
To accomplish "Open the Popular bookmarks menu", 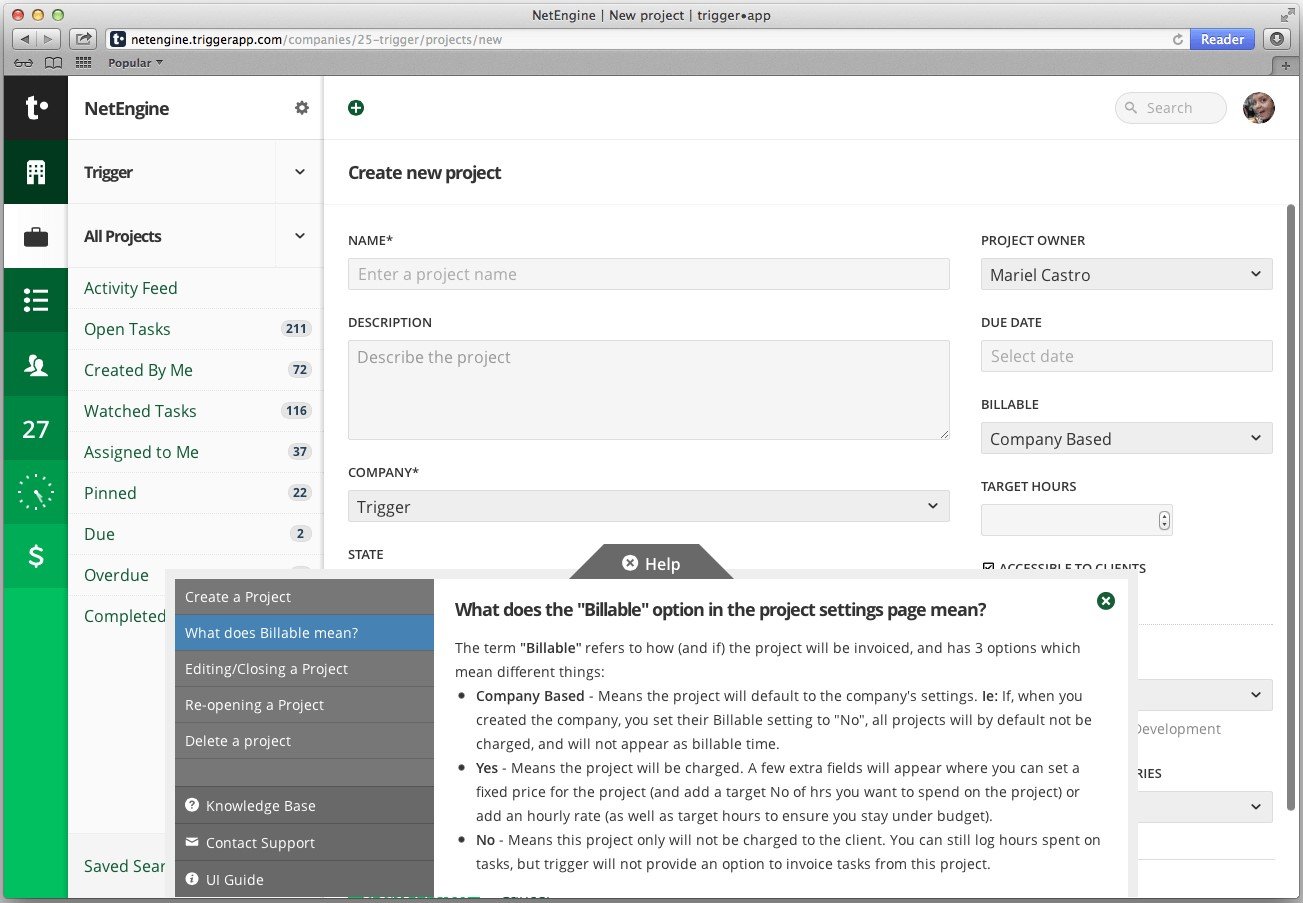I will click(x=135, y=63).
